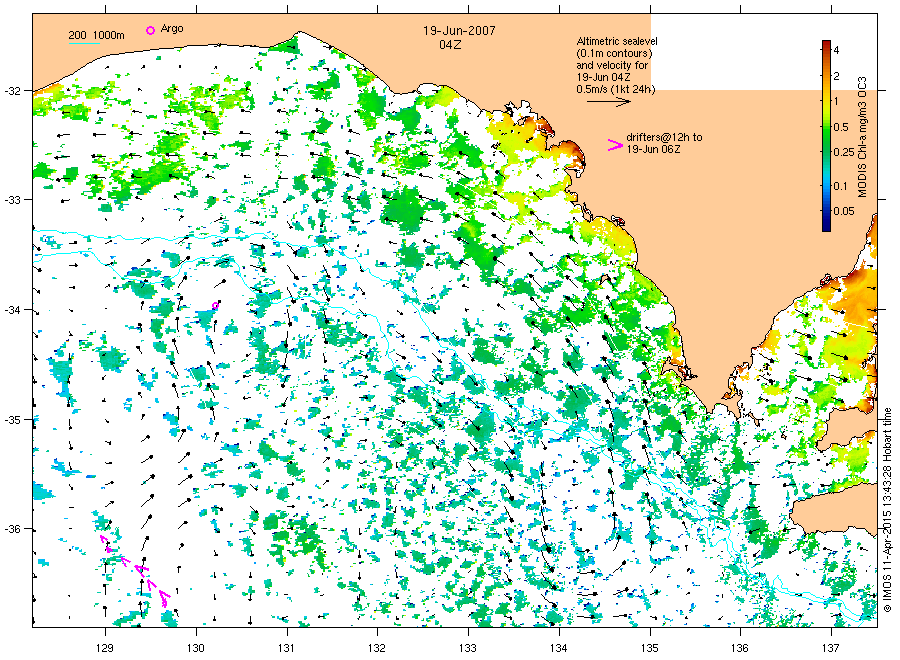Click the IMOS copyright timestamp text
The image size is (900, 660).
[x=887, y=510]
